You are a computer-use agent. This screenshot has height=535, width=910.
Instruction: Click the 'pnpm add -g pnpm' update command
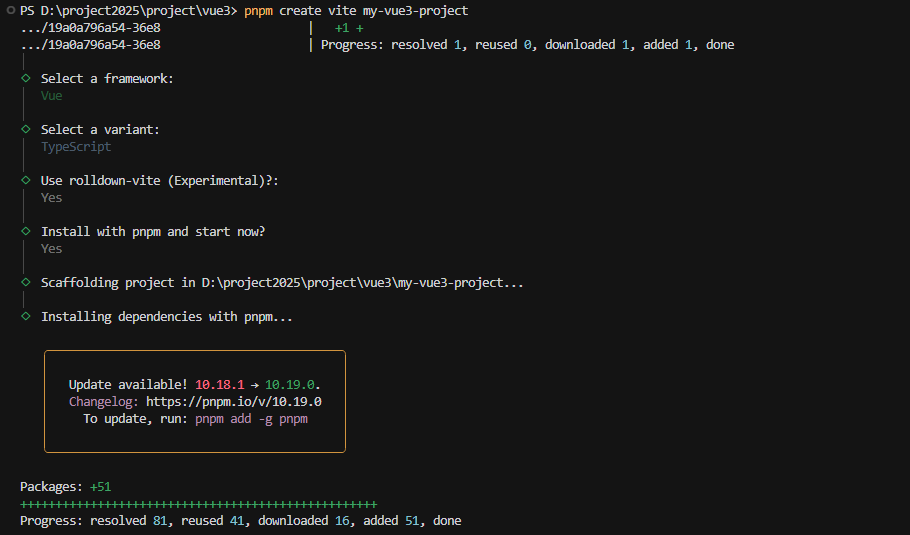tap(251, 419)
